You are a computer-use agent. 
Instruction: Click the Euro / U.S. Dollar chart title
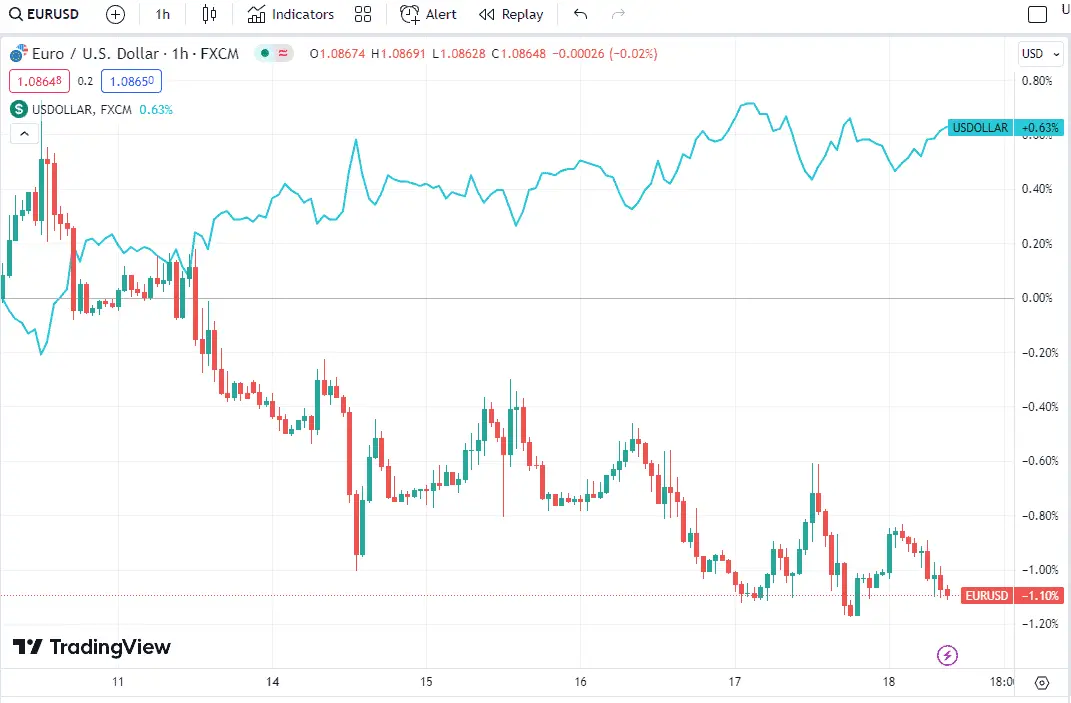click(135, 54)
